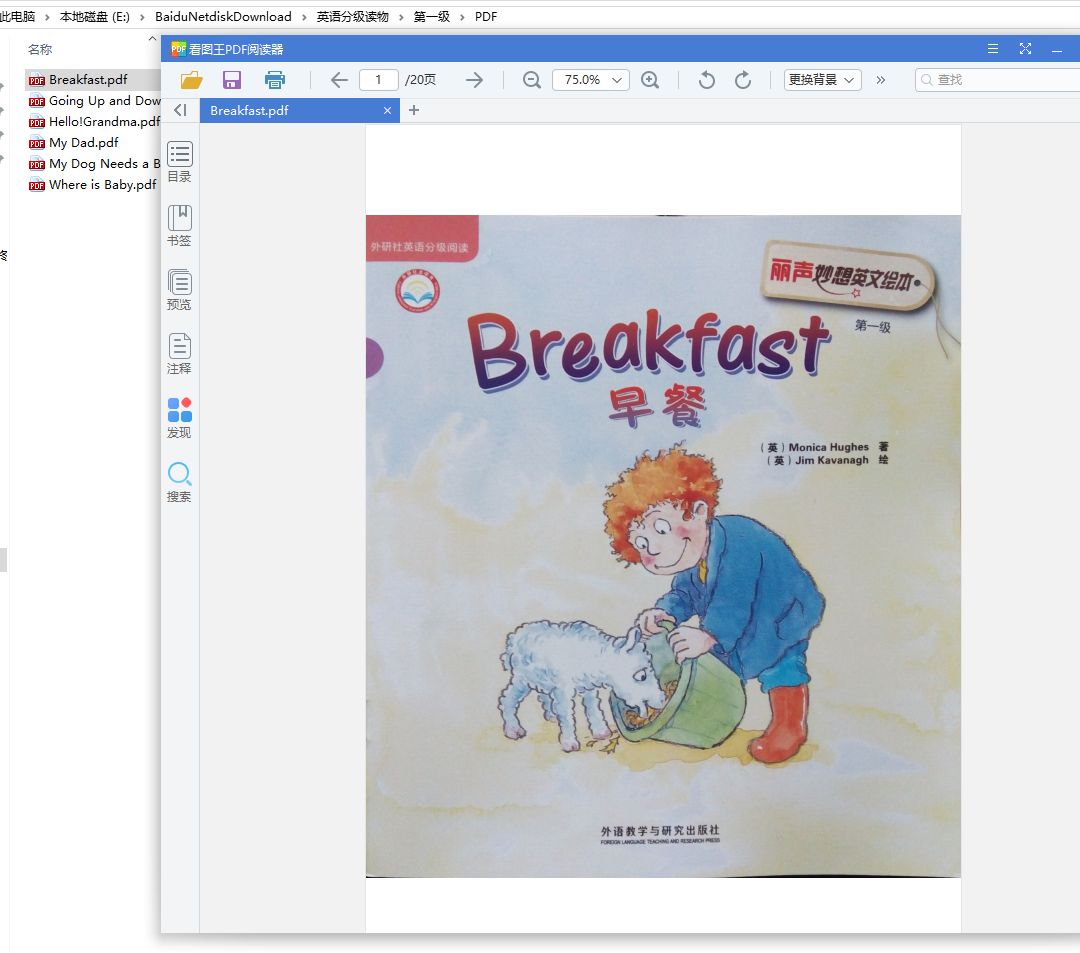This screenshot has width=1080, height=953.
Task: Open a file with the folder icon
Action: coord(191,80)
